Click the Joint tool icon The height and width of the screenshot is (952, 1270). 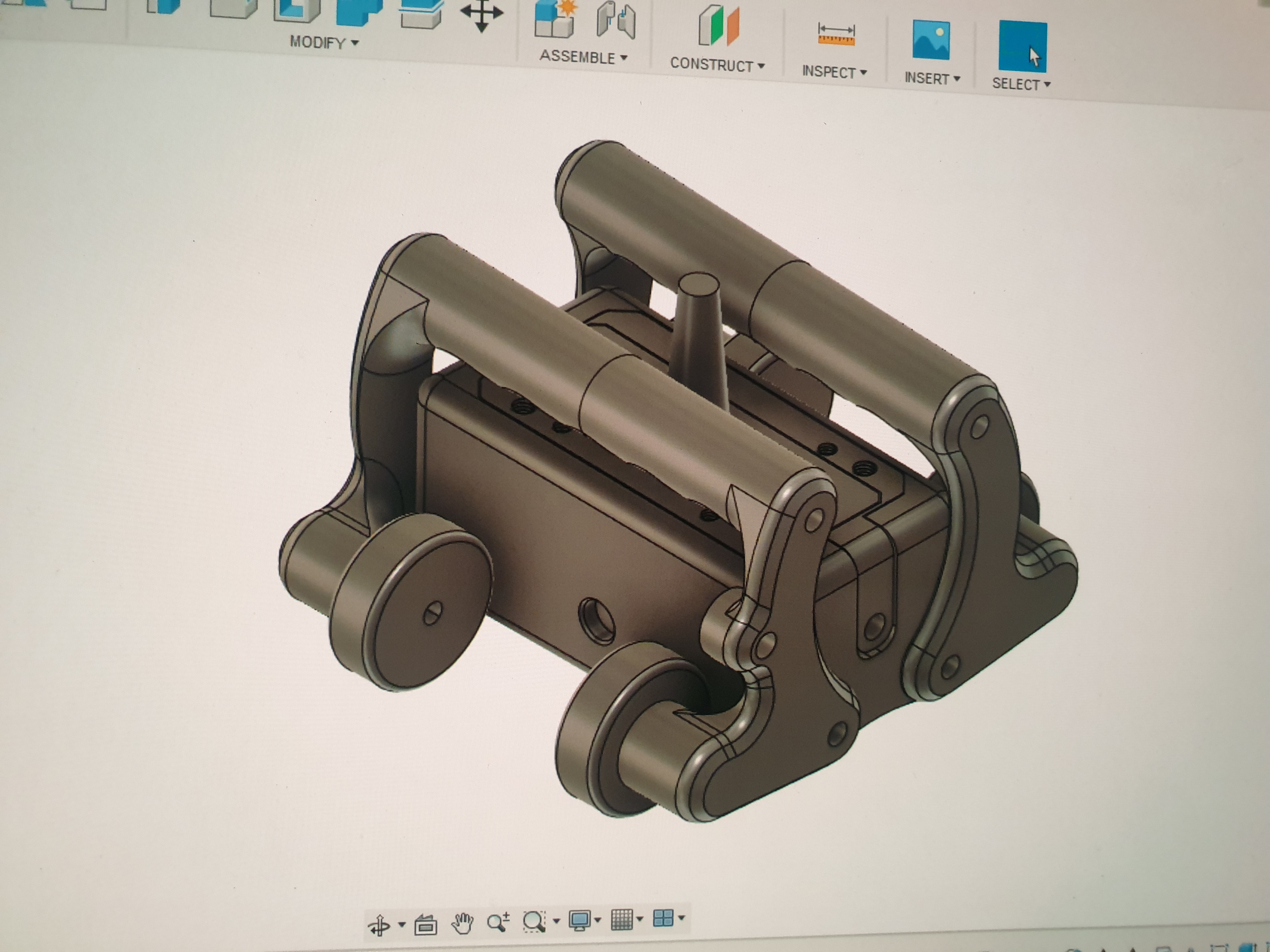point(616,22)
